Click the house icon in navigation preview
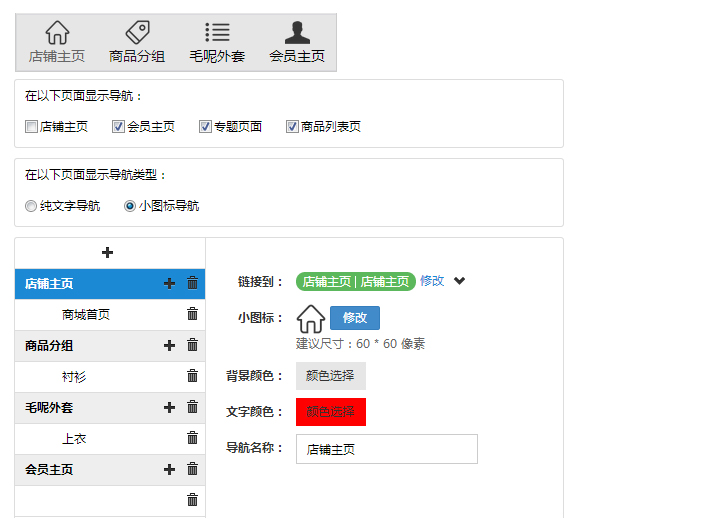The width and height of the screenshot is (710, 532). coord(57,33)
